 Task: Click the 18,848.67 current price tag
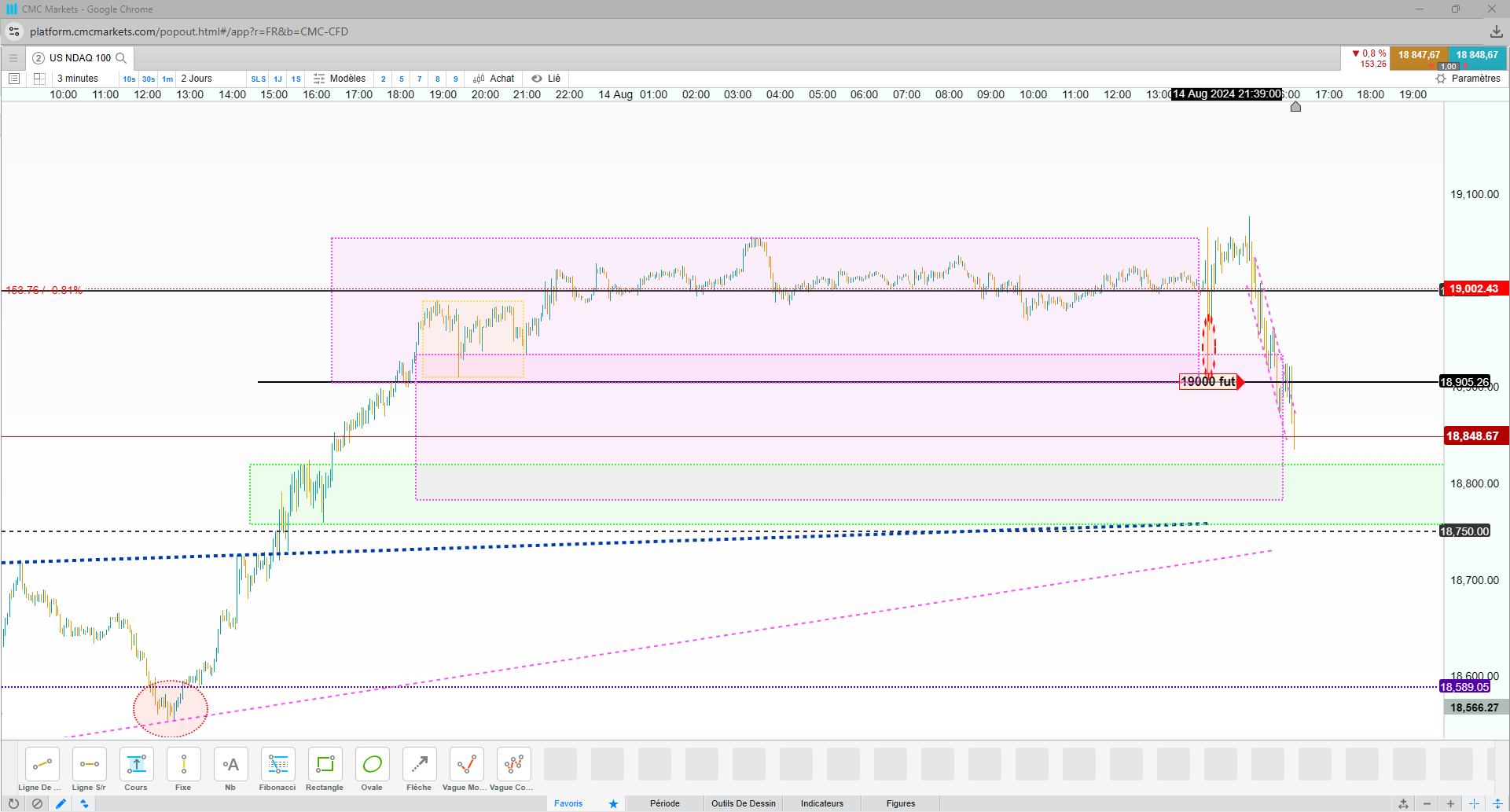[x=1477, y=436]
